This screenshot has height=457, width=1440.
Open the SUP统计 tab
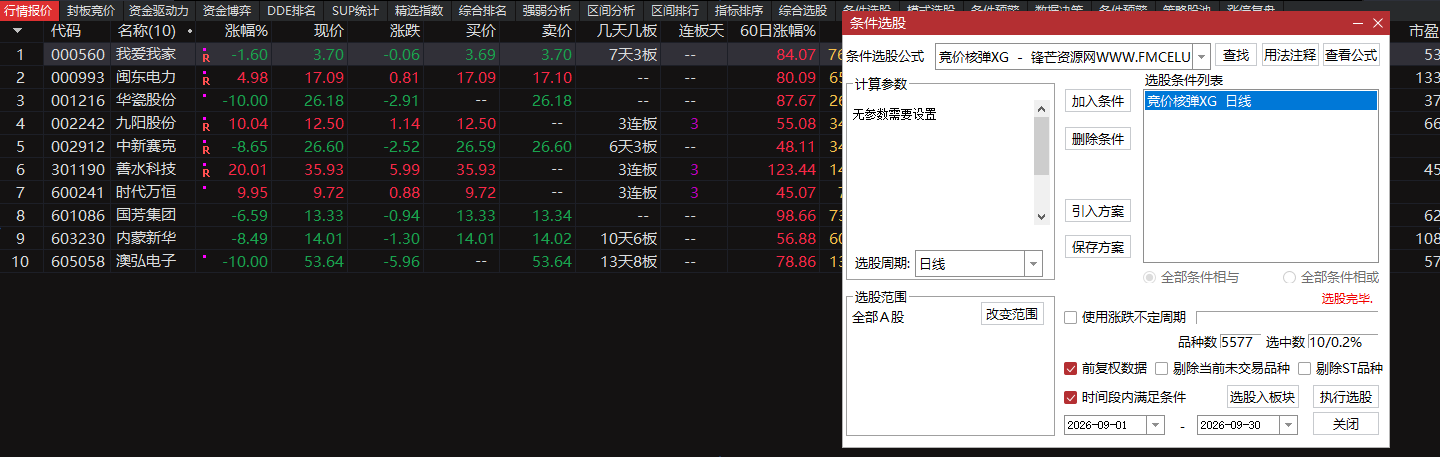point(355,11)
